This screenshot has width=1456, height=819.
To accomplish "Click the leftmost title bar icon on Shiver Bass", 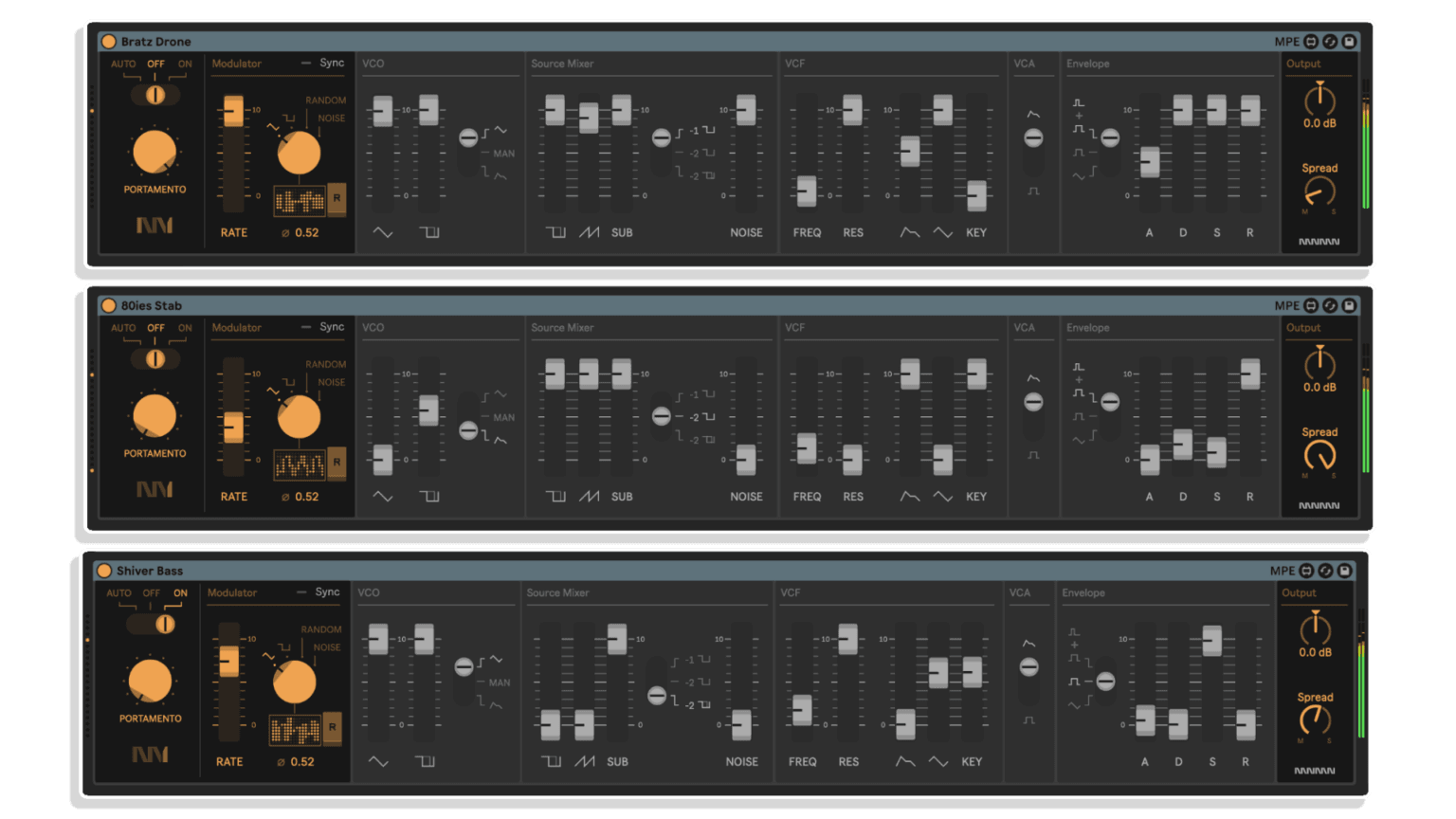I will tap(1306, 571).
